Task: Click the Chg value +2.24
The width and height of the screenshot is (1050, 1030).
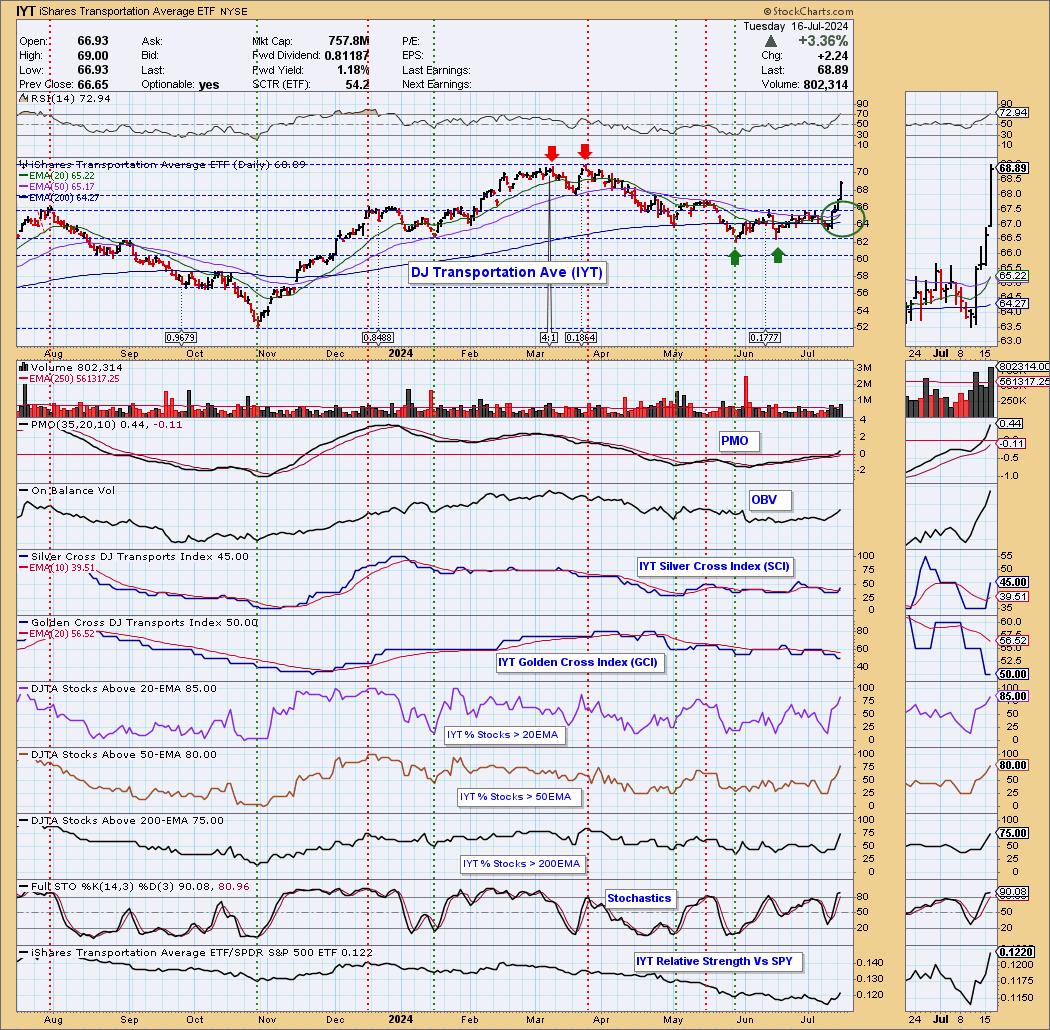Action: (832, 56)
